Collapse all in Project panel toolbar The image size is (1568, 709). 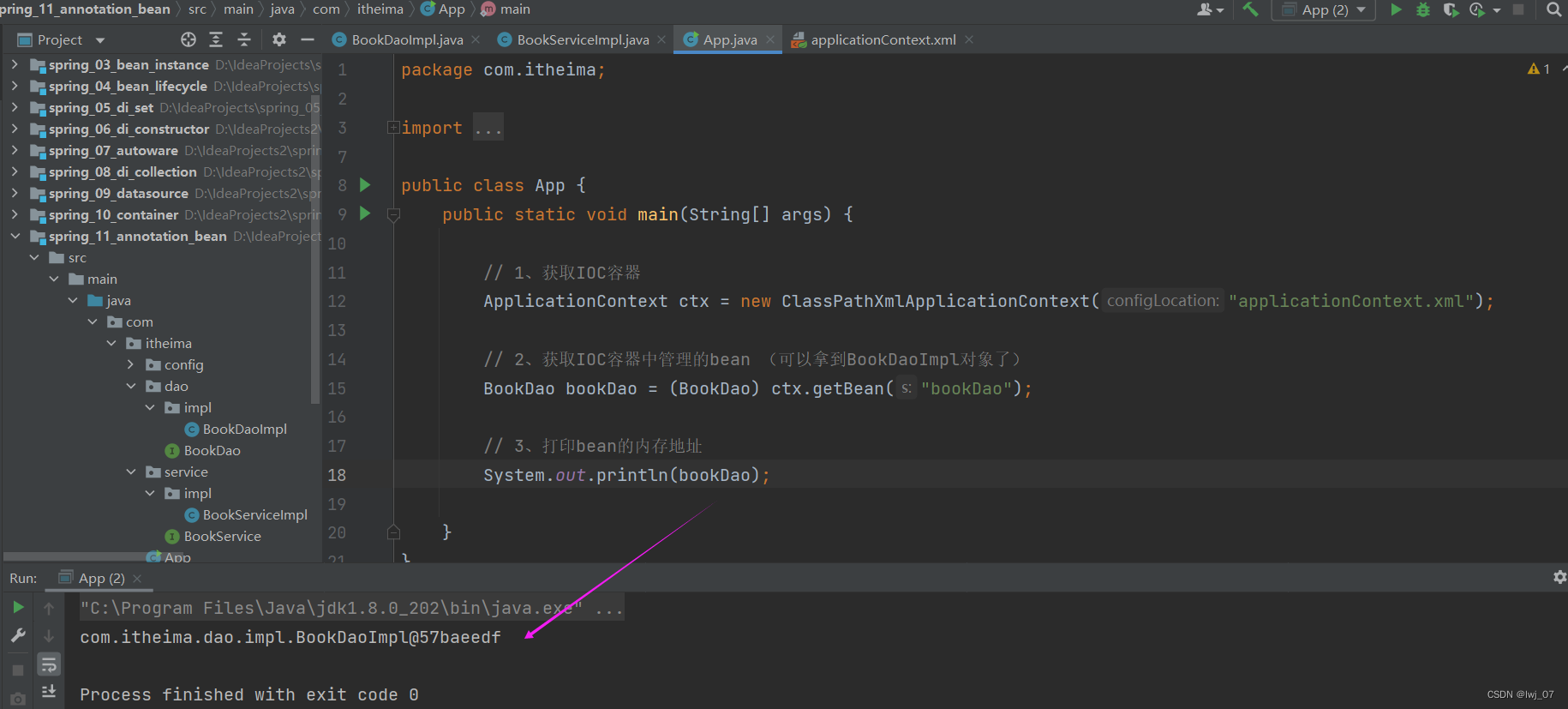pyautogui.click(x=244, y=39)
